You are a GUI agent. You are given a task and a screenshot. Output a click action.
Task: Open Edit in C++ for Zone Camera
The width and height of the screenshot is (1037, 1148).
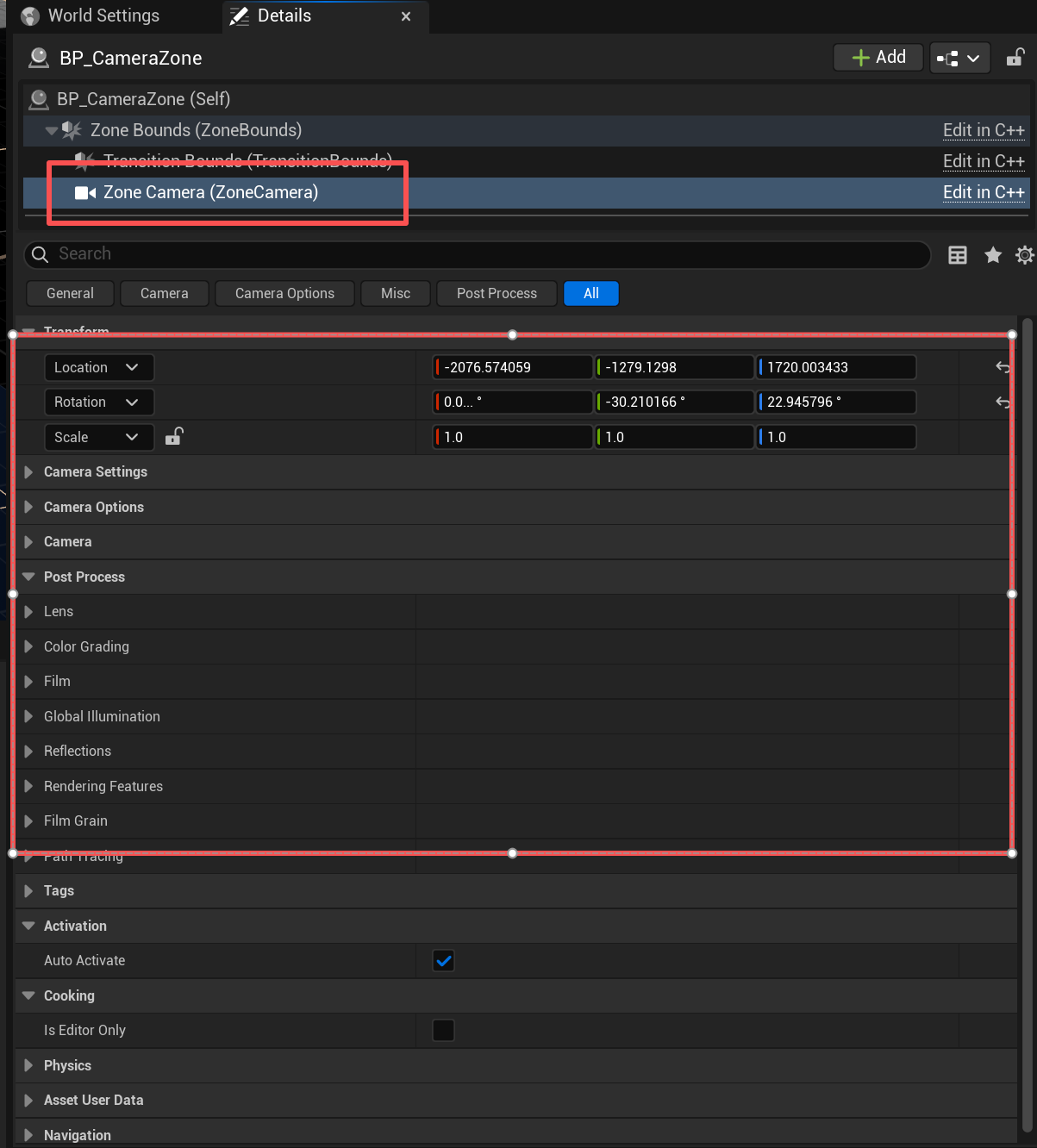[984, 192]
